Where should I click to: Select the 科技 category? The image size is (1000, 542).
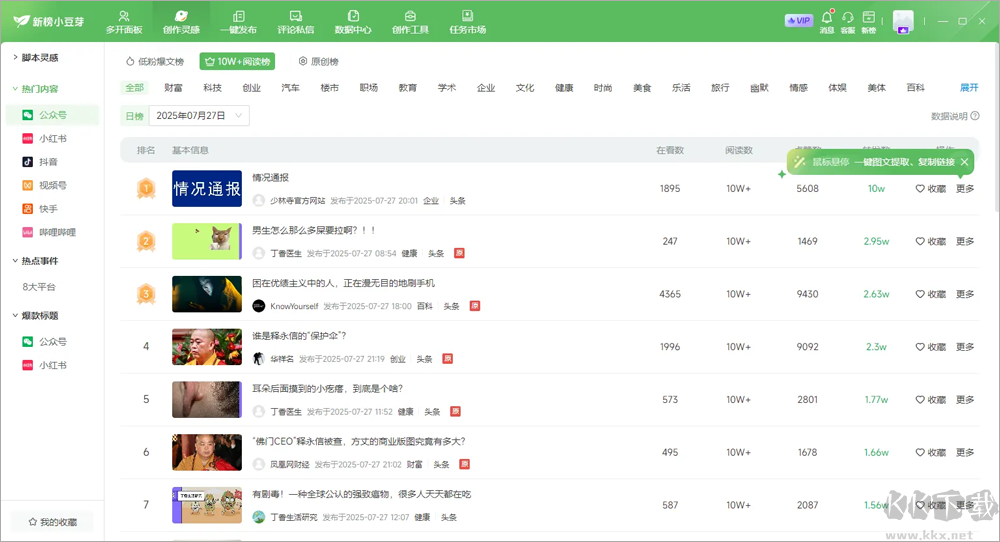click(212, 88)
